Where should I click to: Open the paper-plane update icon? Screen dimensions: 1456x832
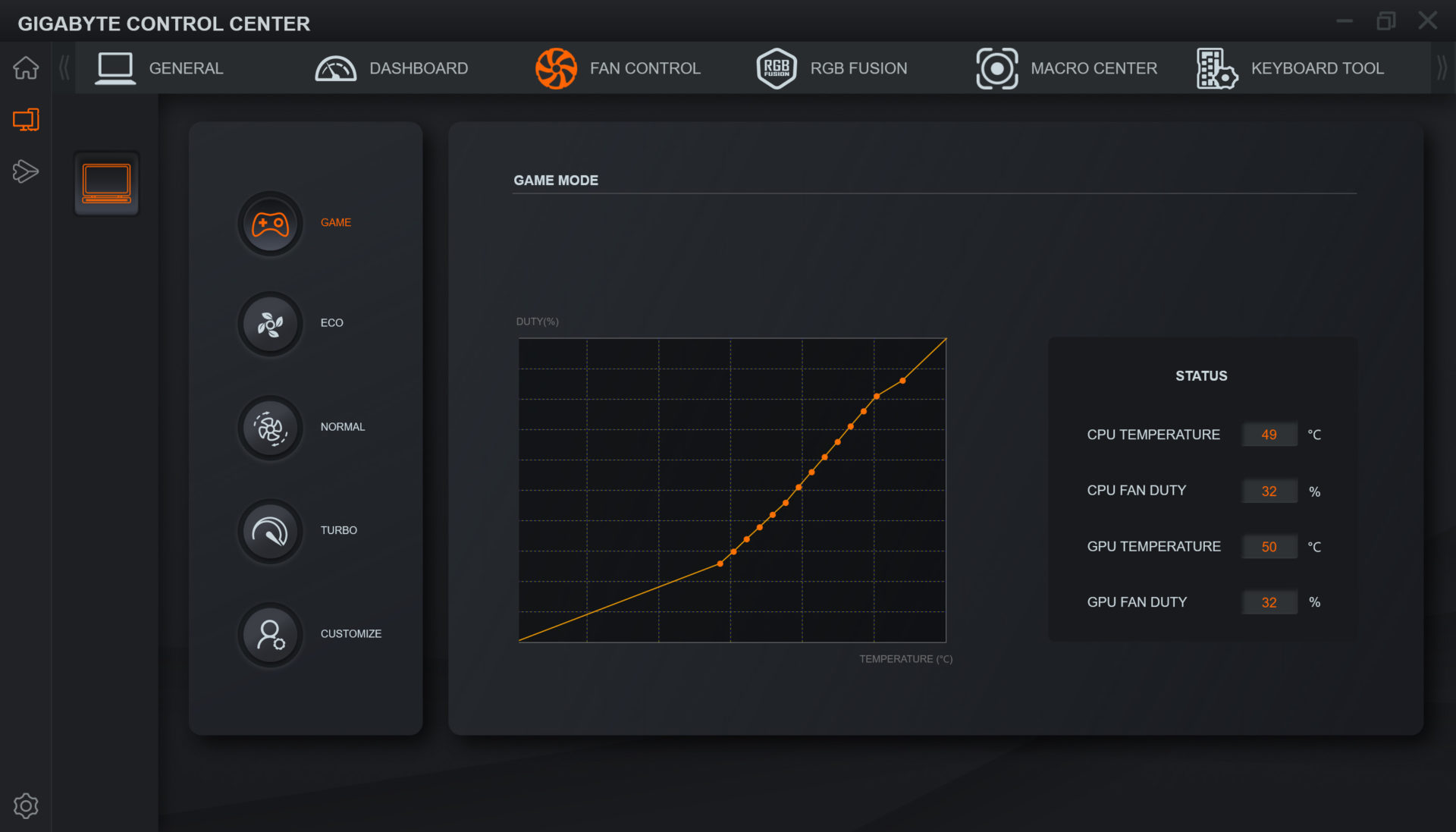(x=26, y=171)
